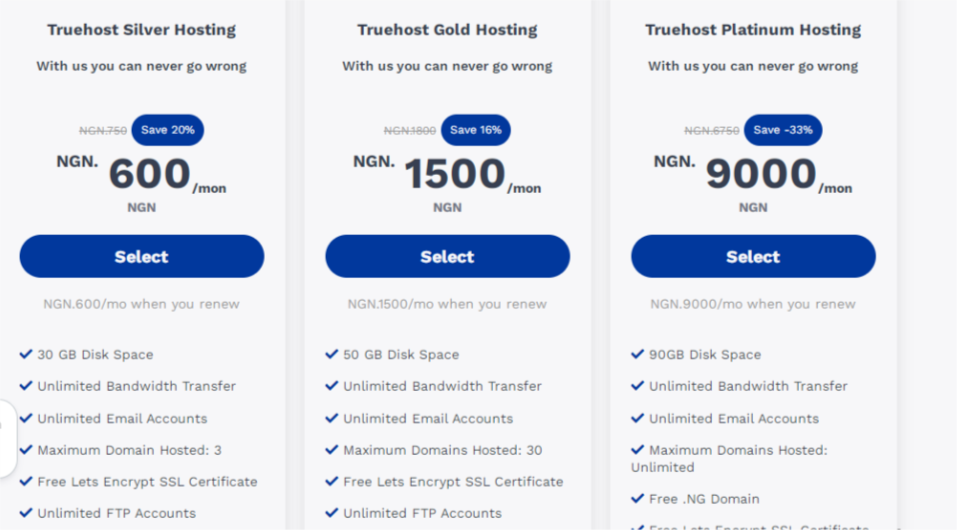Viewport: 957px width, 530px height.
Task: Select the Truehost Gold Hosting plan
Action: [447, 256]
